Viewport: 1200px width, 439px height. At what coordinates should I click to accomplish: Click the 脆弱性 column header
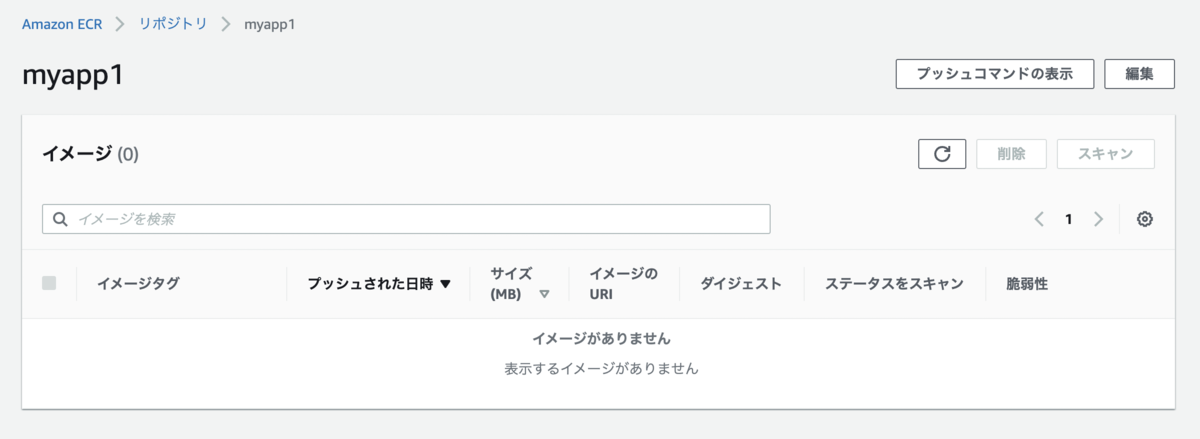(x=1027, y=284)
